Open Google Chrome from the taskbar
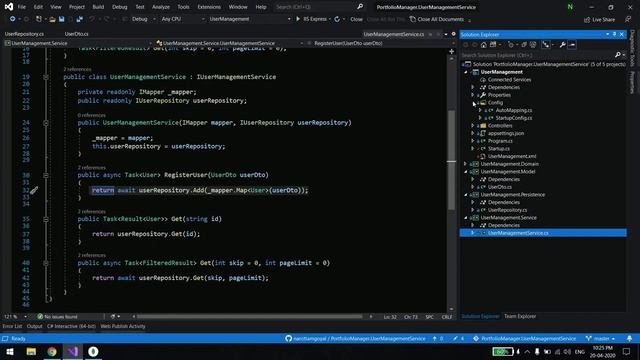This screenshot has width=640, height=360. 52,351
